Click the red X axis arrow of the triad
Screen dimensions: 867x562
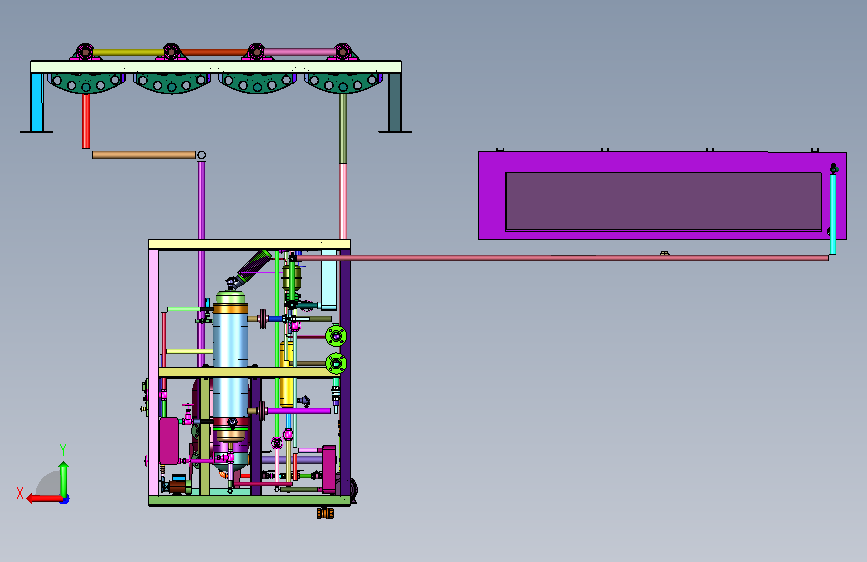click(x=44, y=498)
